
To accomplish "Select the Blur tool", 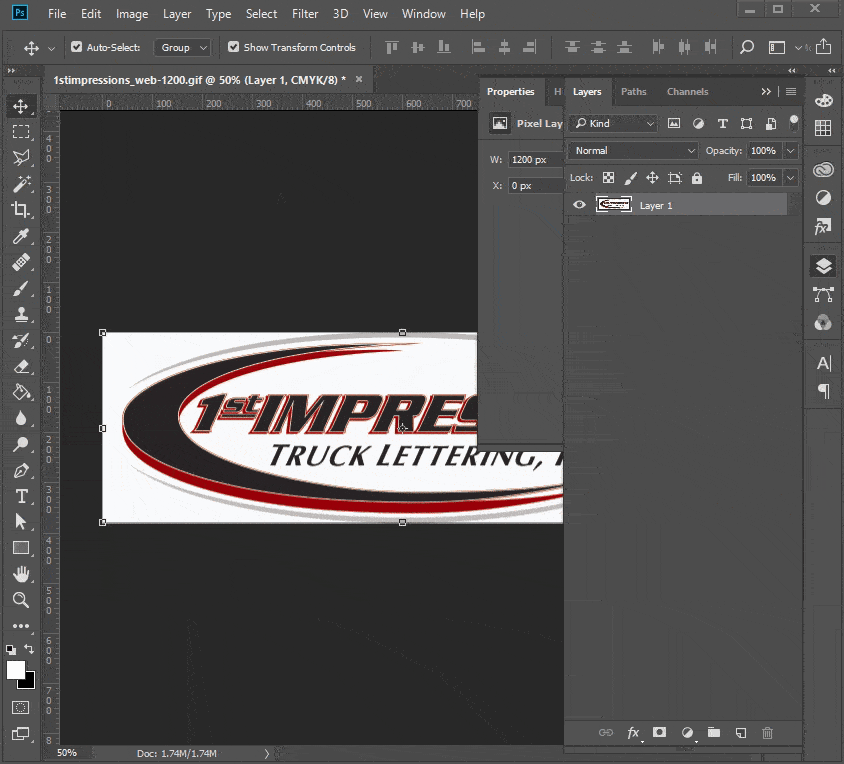I will click(21, 418).
